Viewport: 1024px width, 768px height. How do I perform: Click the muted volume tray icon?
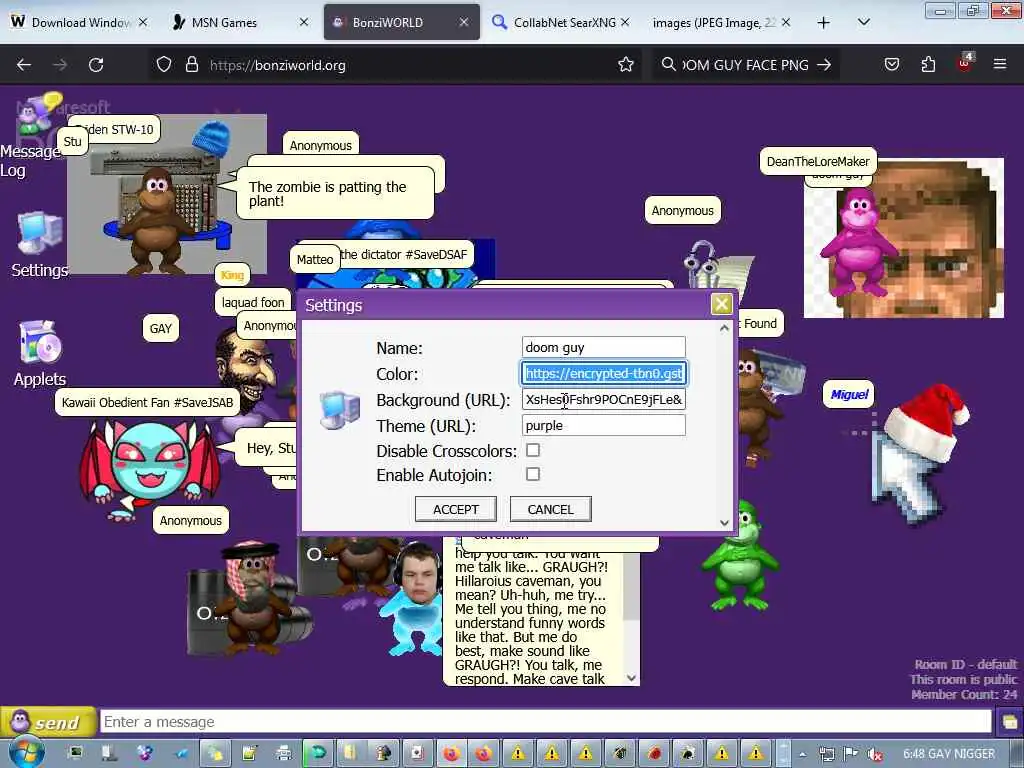[876, 754]
